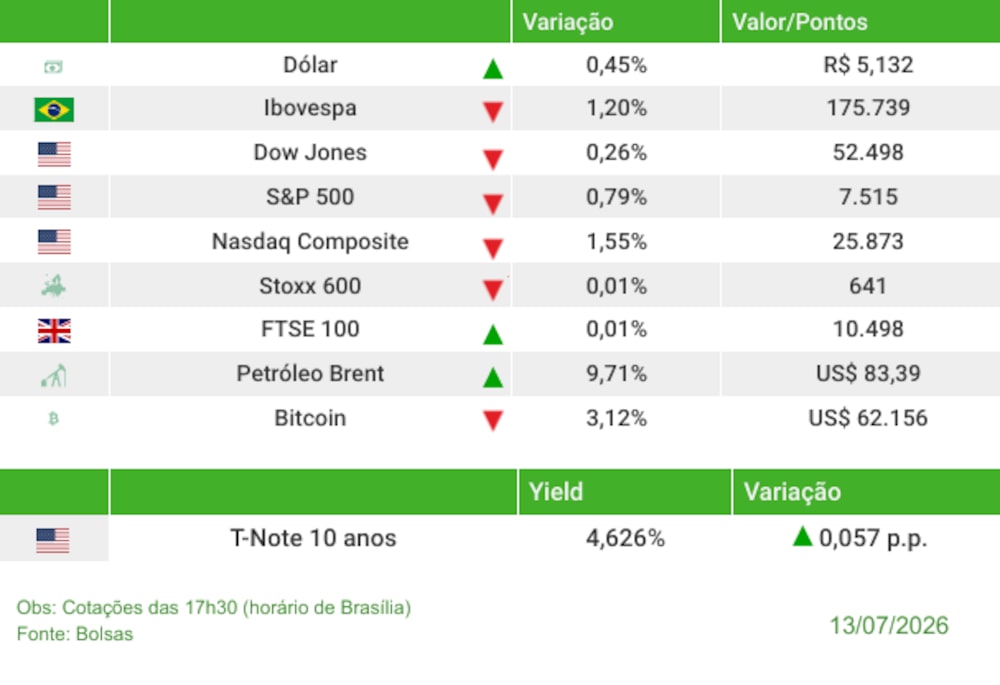
Task: Click the date 13/07/2026
Action: tap(889, 626)
